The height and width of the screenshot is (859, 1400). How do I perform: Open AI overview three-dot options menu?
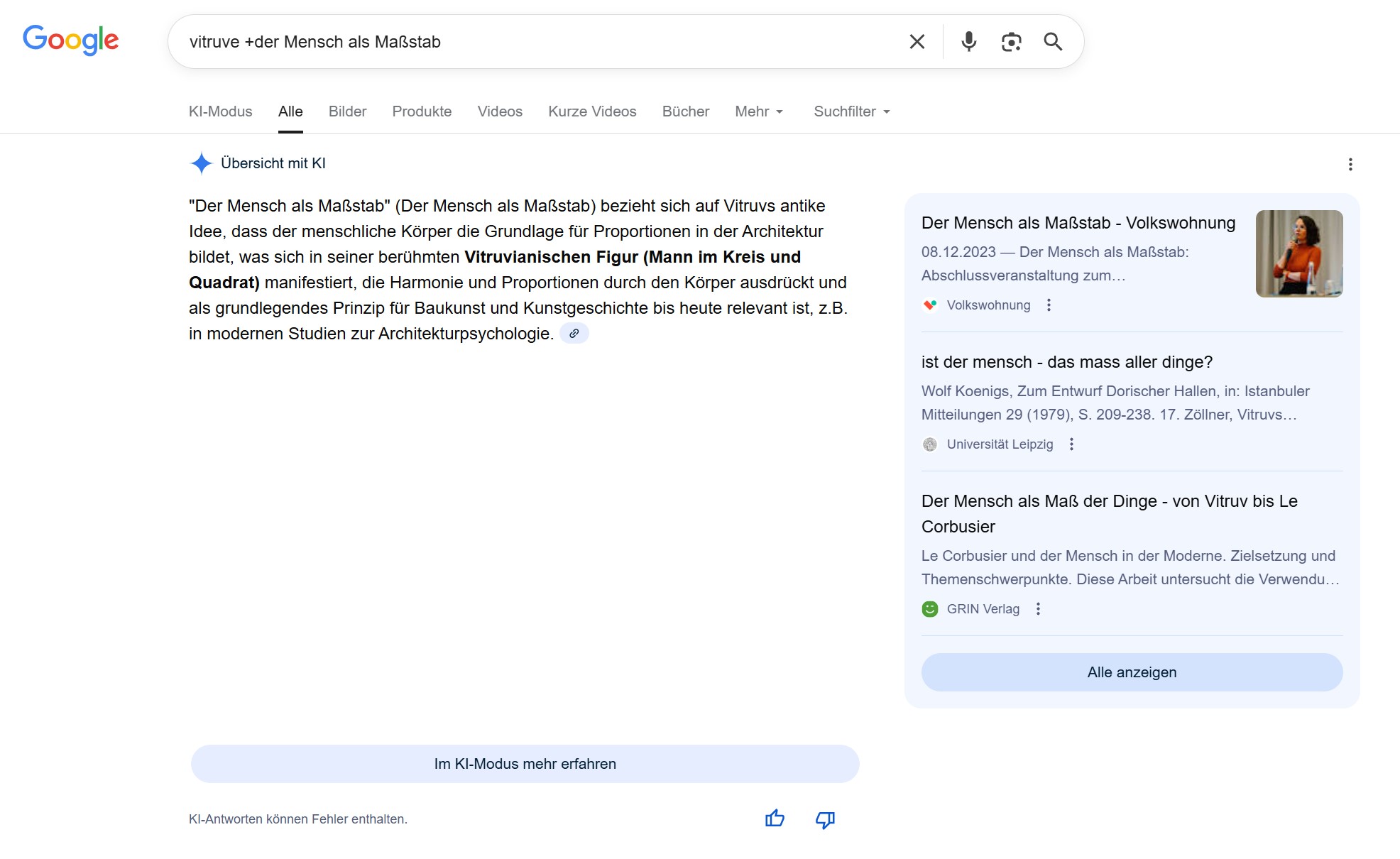pos(1350,165)
